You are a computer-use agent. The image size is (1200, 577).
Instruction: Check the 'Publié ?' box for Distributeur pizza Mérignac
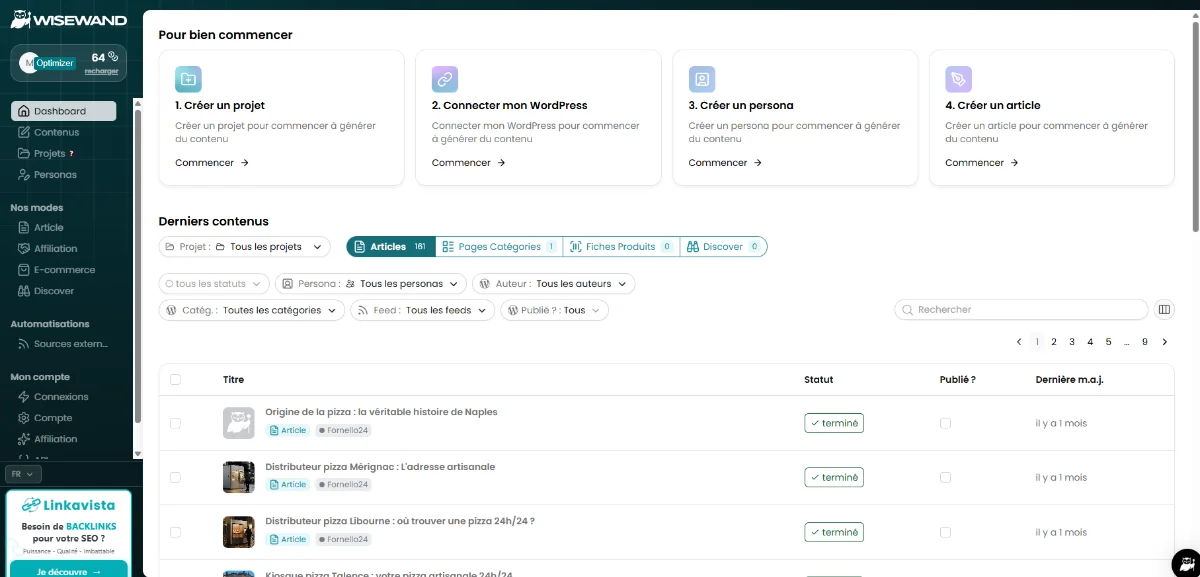coord(945,477)
